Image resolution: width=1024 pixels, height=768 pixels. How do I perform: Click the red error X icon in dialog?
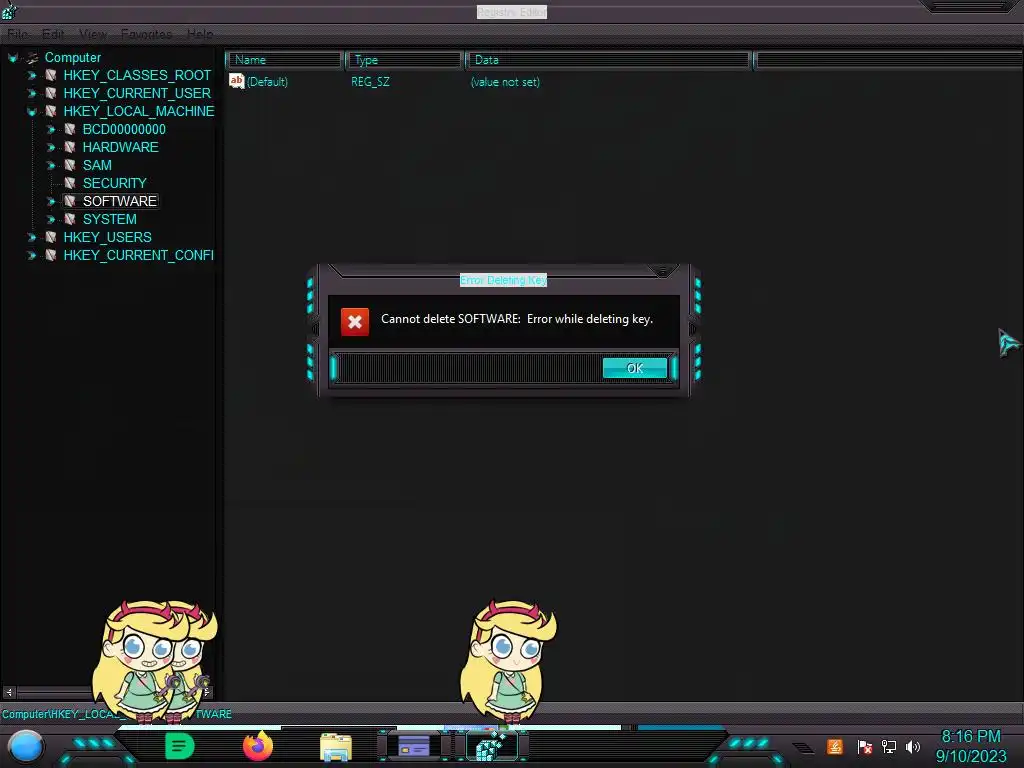pyautogui.click(x=355, y=321)
